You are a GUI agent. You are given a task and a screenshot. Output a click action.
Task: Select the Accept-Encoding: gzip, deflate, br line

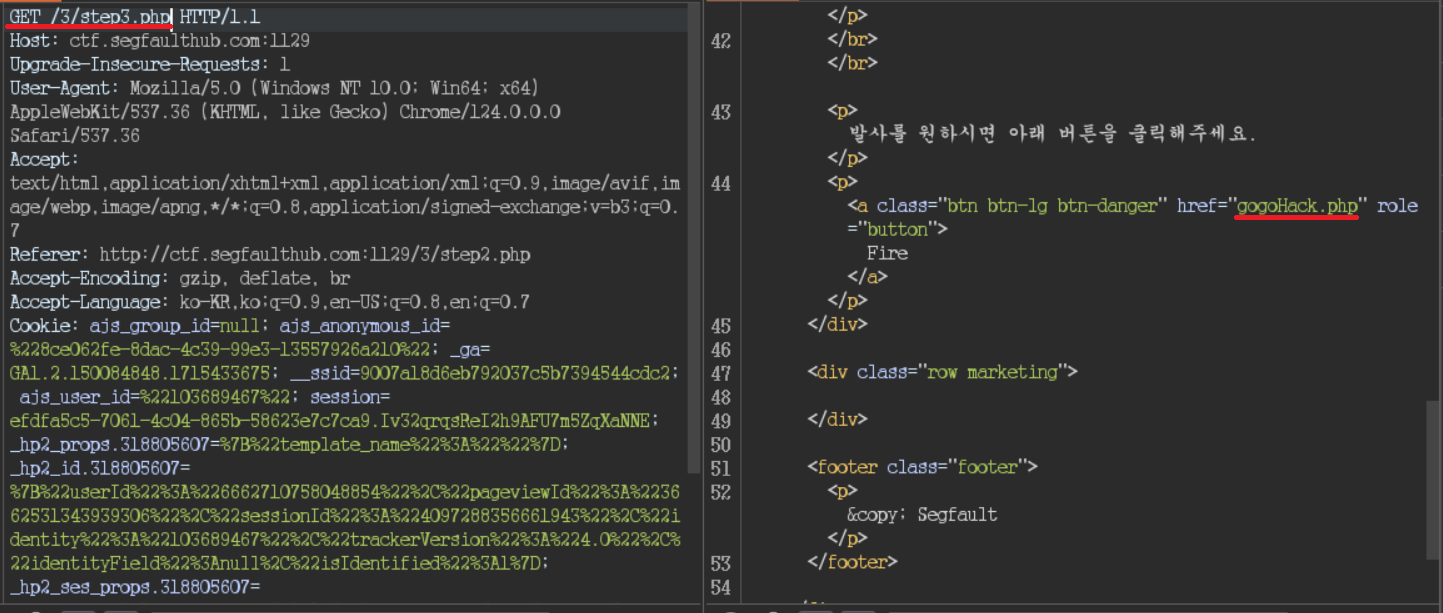pos(179,279)
